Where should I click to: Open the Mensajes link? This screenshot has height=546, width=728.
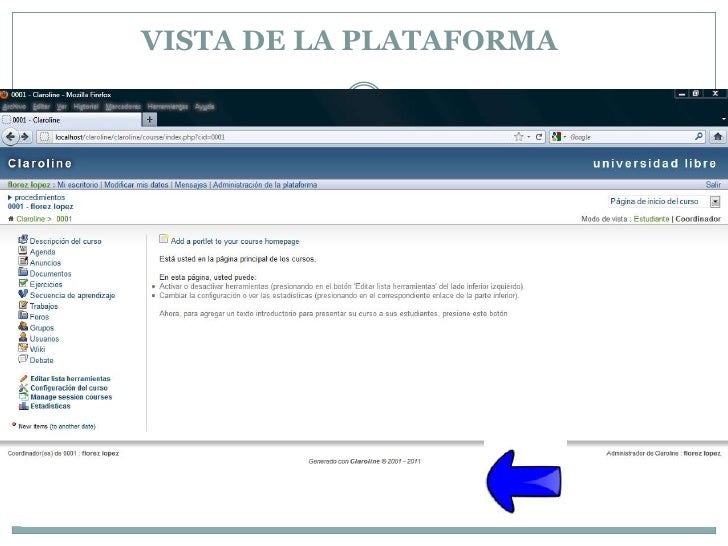[190, 185]
